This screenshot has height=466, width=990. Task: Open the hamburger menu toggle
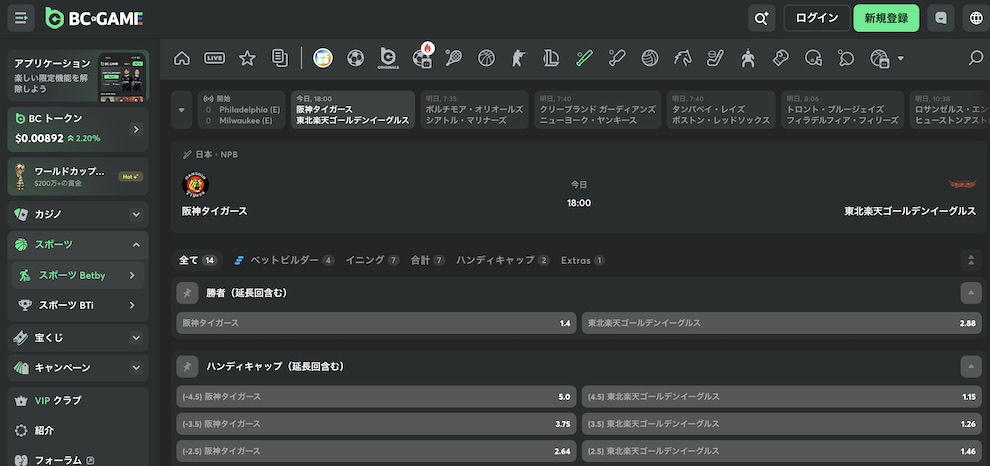[x=21, y=18]
